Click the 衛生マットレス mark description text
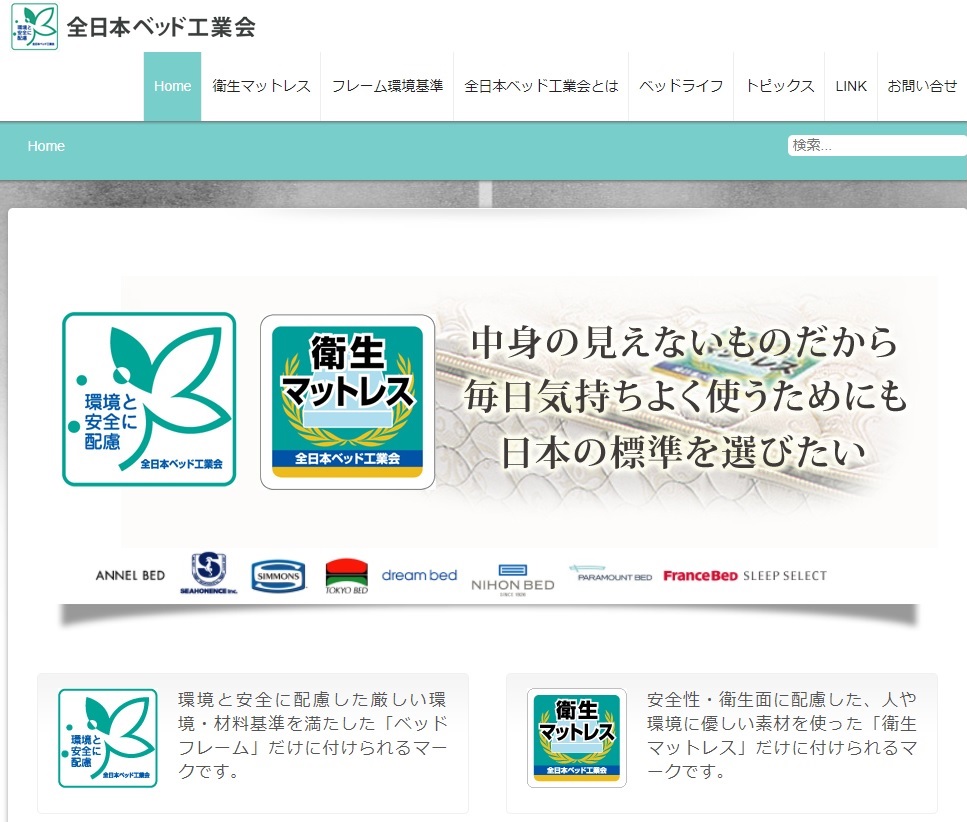 pyautogui.click(x=782, y=735)
